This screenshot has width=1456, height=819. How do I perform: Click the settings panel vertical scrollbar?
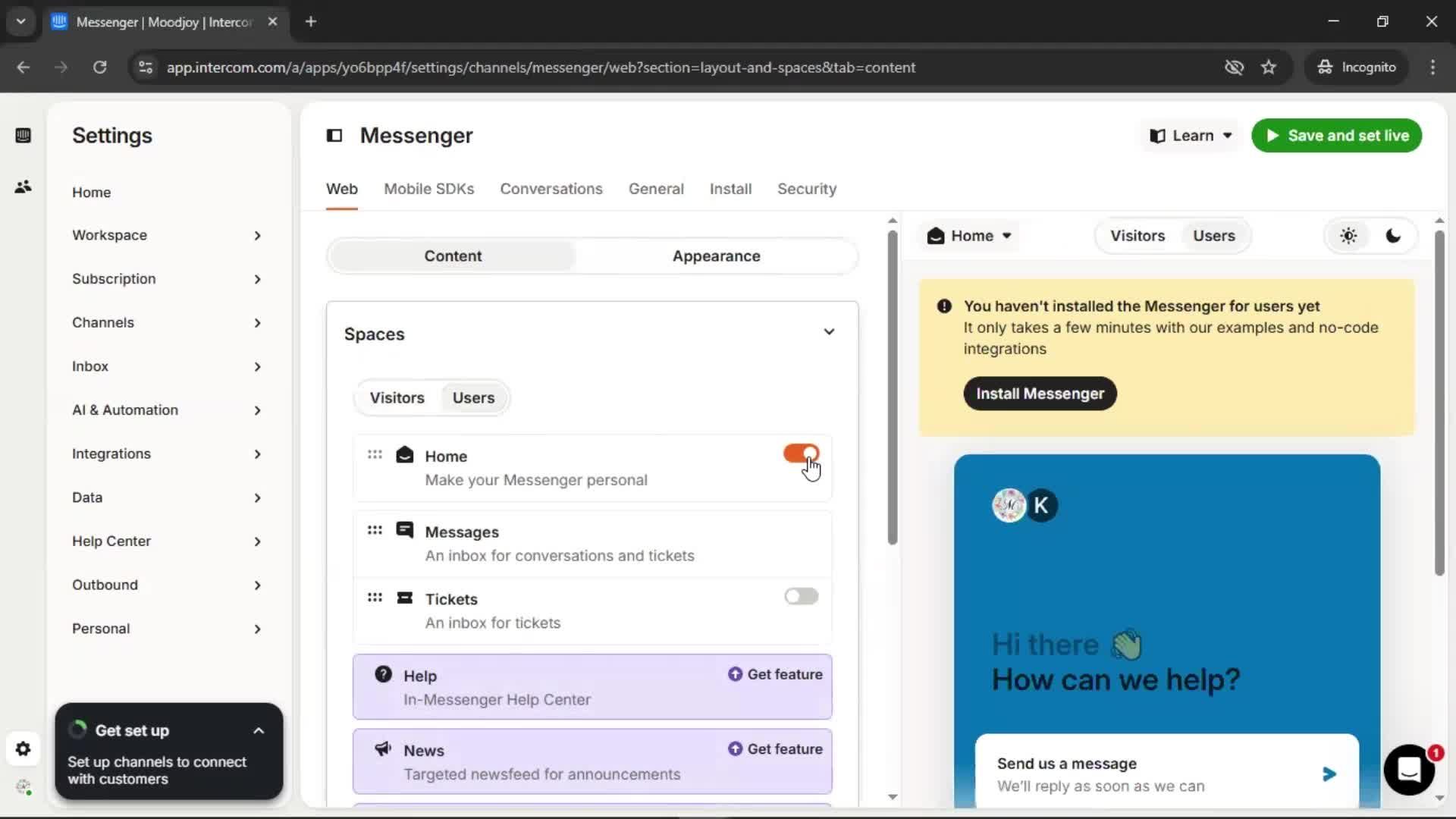coord(893,387)
